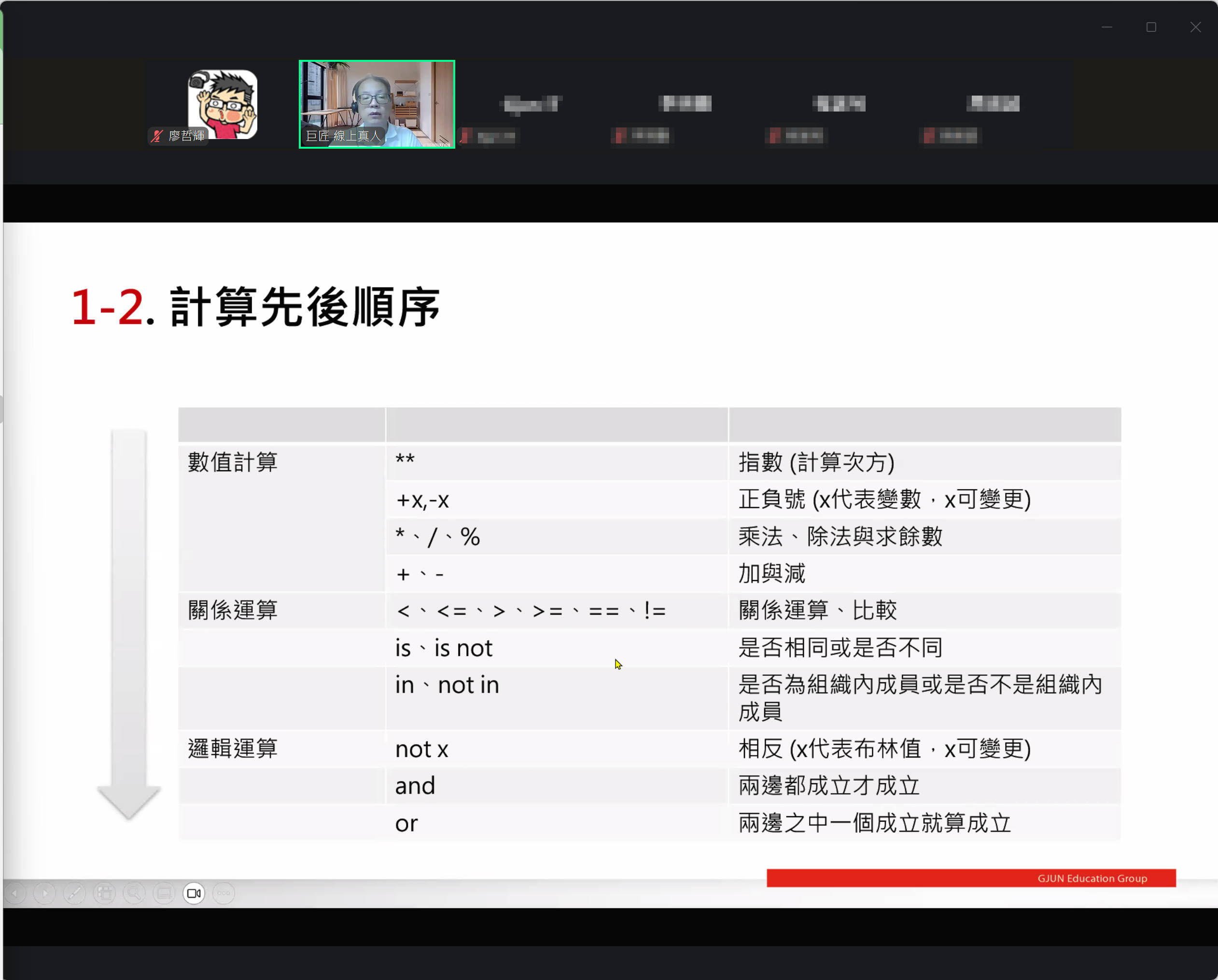
Task: Minimize the meeting window
Action: pyautogui.click(x=1106, y=27)
